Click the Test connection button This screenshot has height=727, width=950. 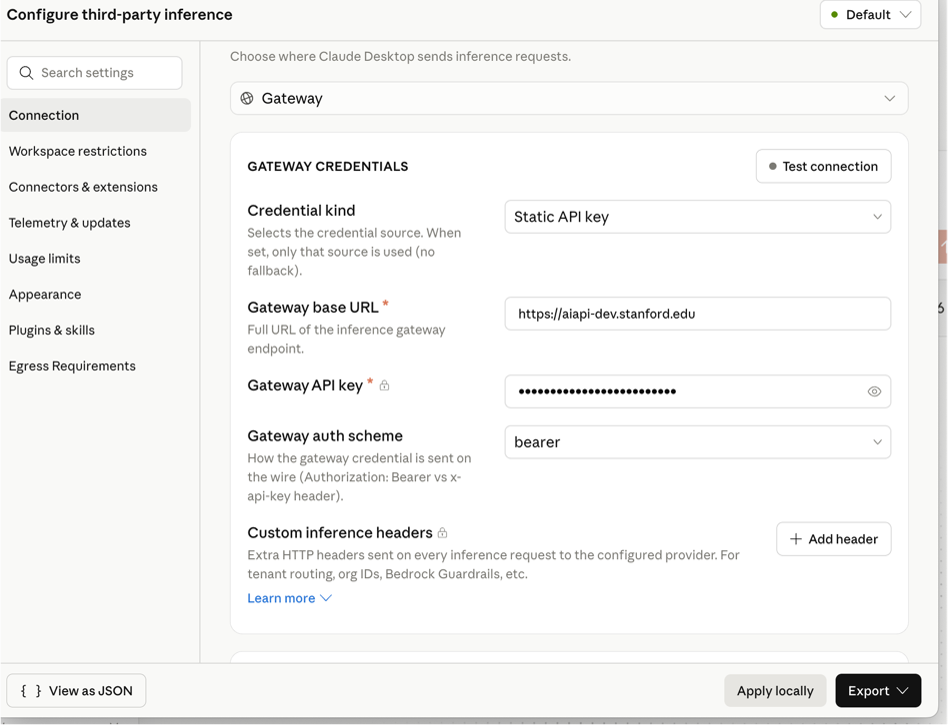click(x=823, y=167)
